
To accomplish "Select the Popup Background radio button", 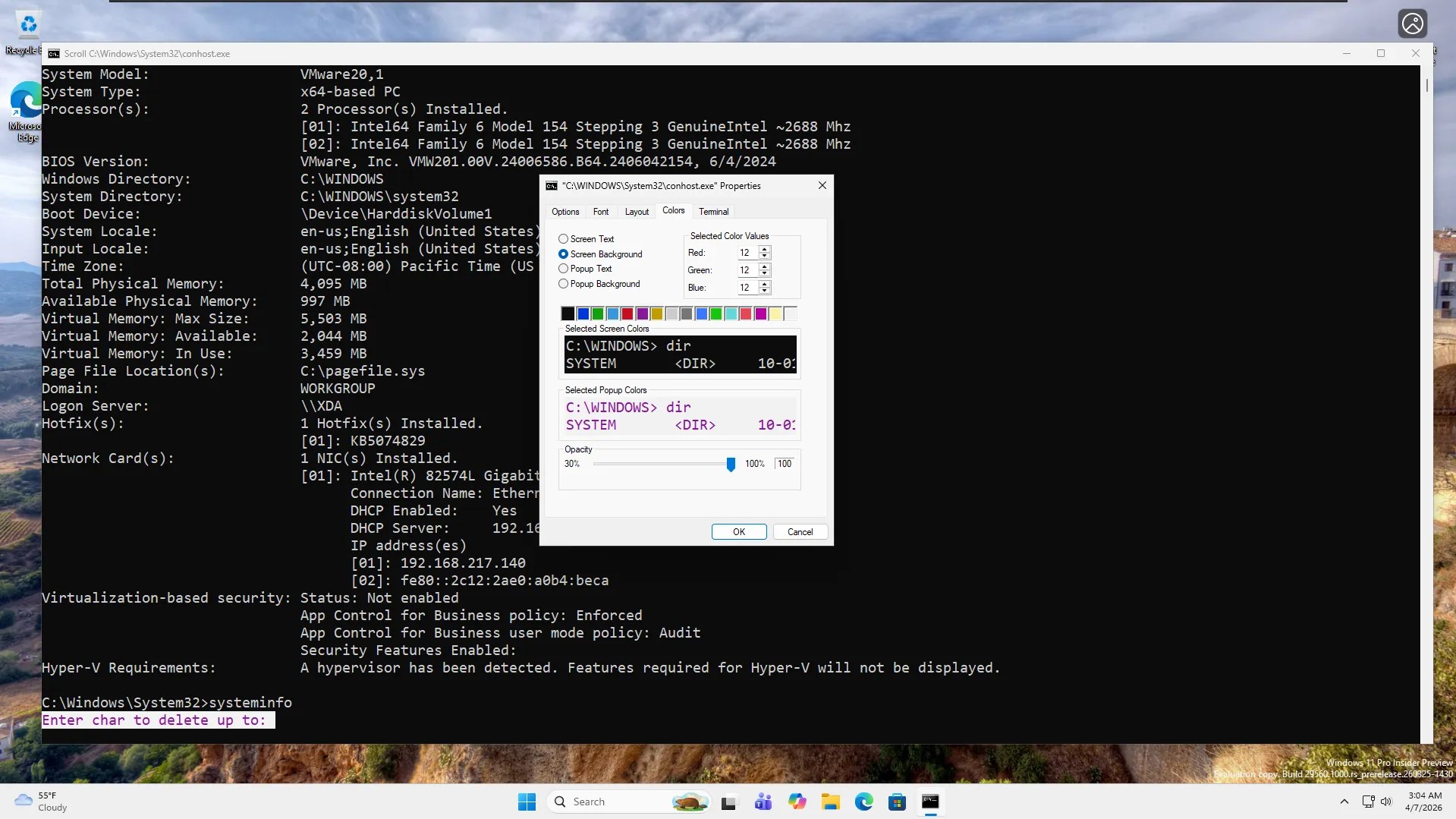I will [564, 284].
